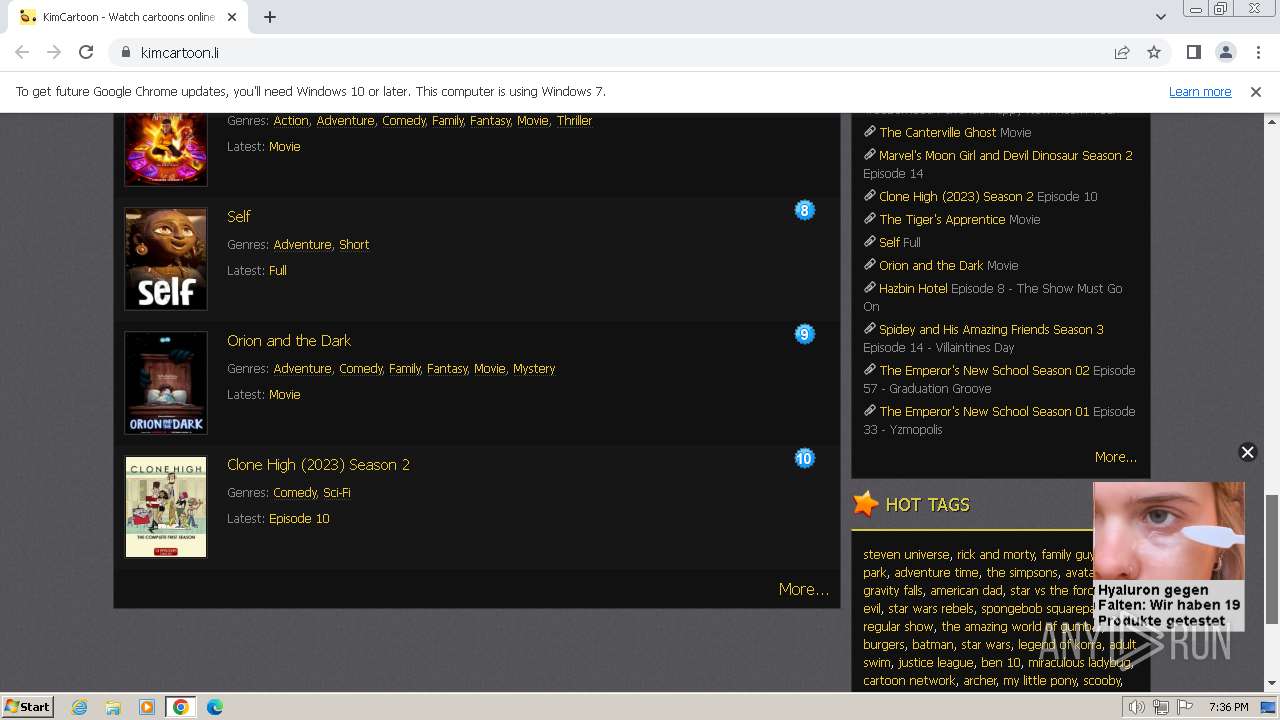This screenshot has height=720, width=1280.
Task: Open Windows Media Player taskbar icon
Action: [x=147, y=707]
